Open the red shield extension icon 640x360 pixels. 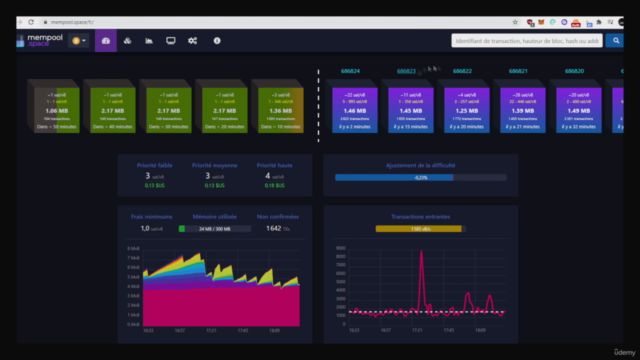pos(530,22)
